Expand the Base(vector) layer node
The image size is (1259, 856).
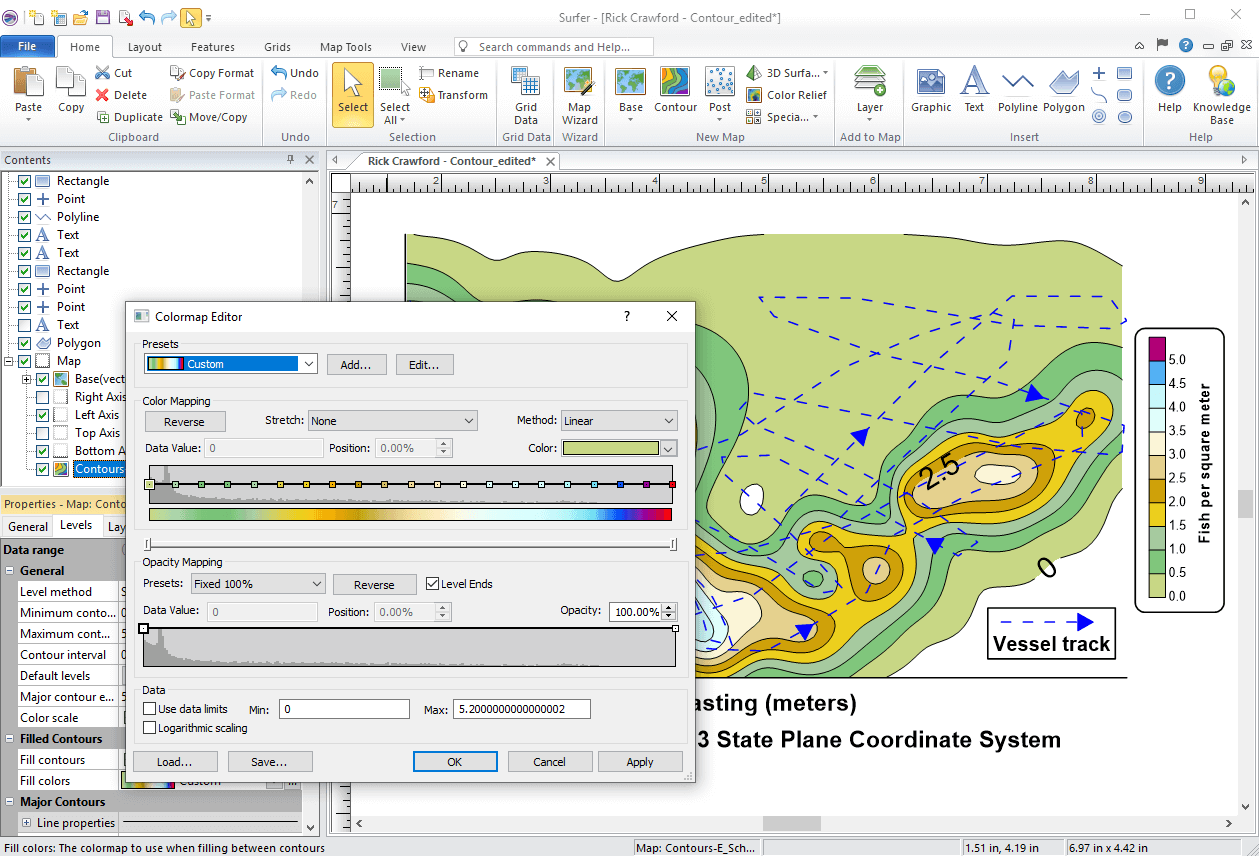(x=26, y=379)
